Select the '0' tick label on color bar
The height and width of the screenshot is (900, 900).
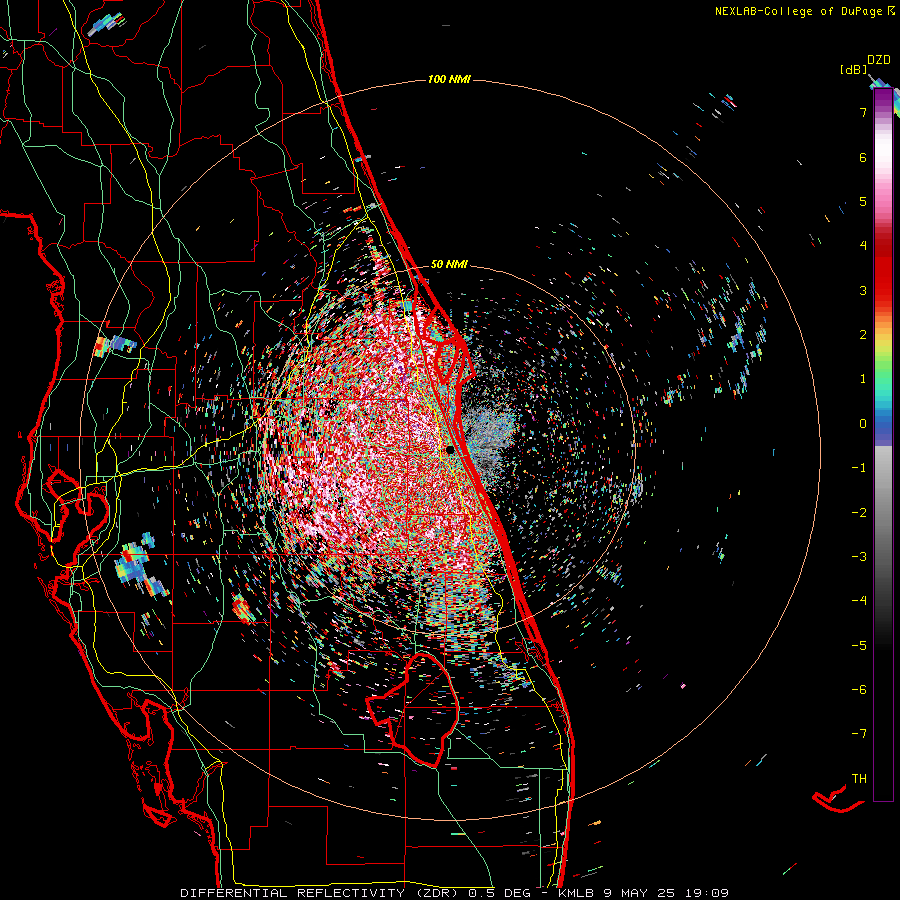(863, 424)
